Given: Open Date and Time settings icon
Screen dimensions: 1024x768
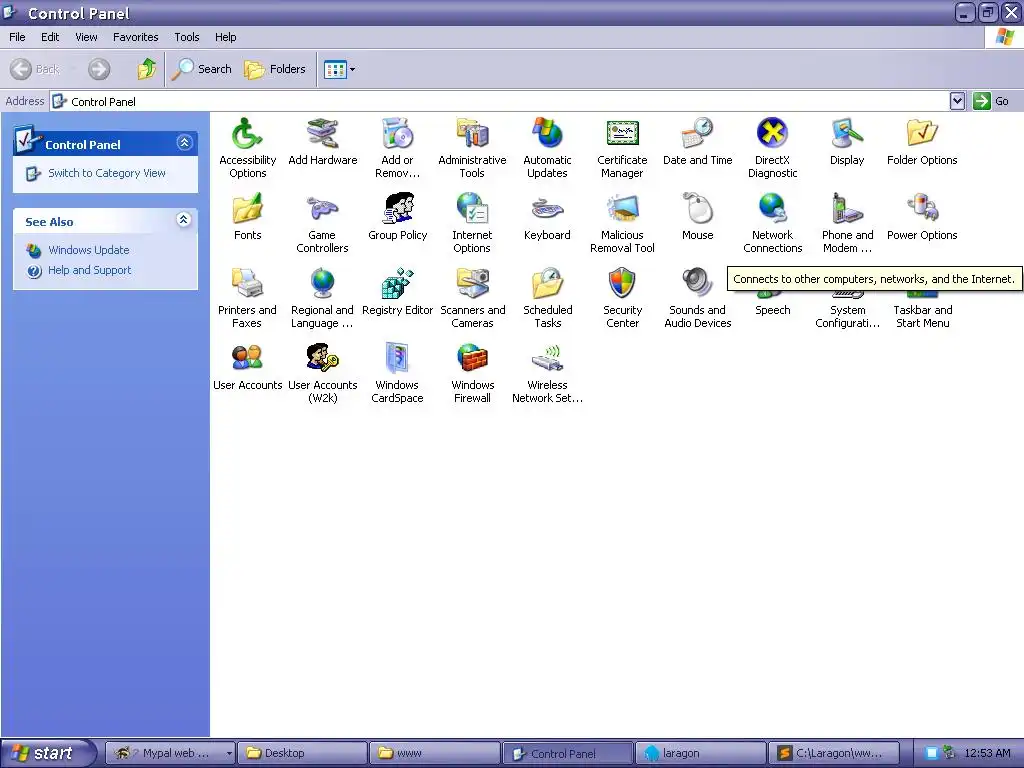Looking at the screenshot, I should pos(697,134).
